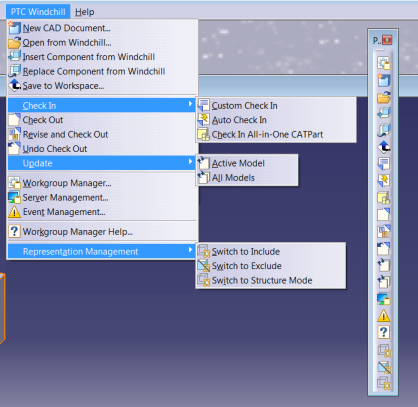Viewport: 418px width, 407px height.
Task: Click the Check Out icon in the vertical toolbar
Action: tap(384, 214)
